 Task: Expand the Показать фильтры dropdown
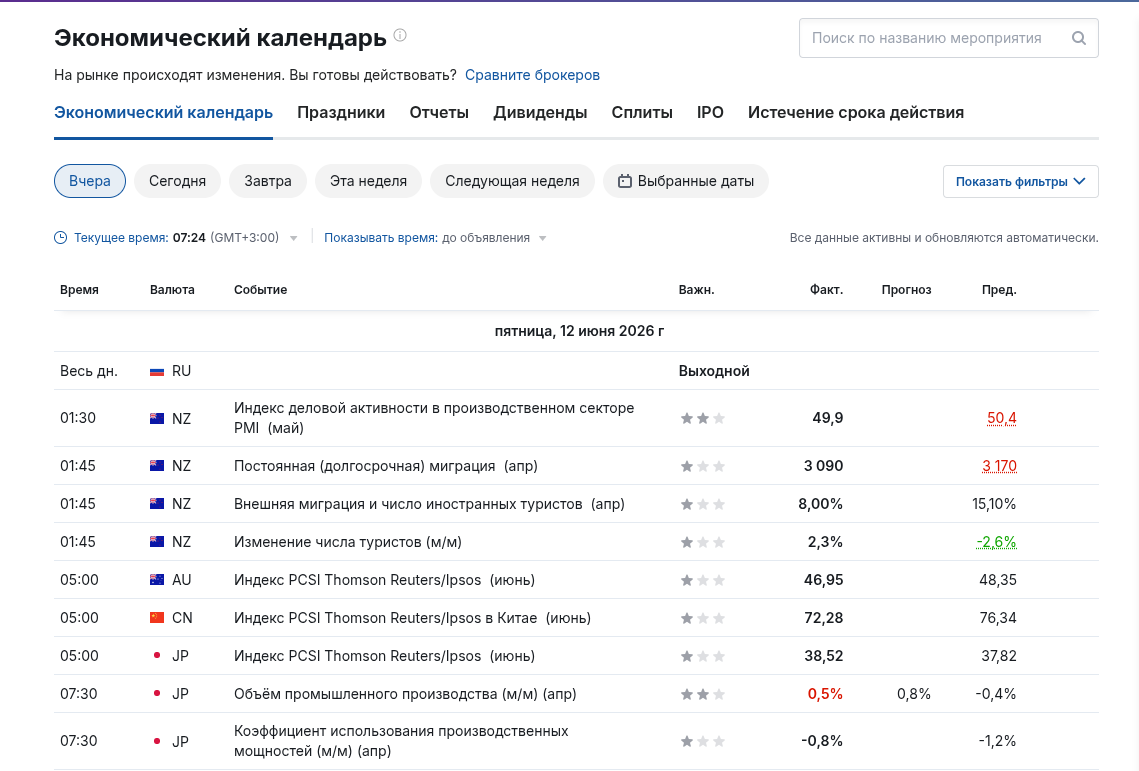[x=1021, y=182]
